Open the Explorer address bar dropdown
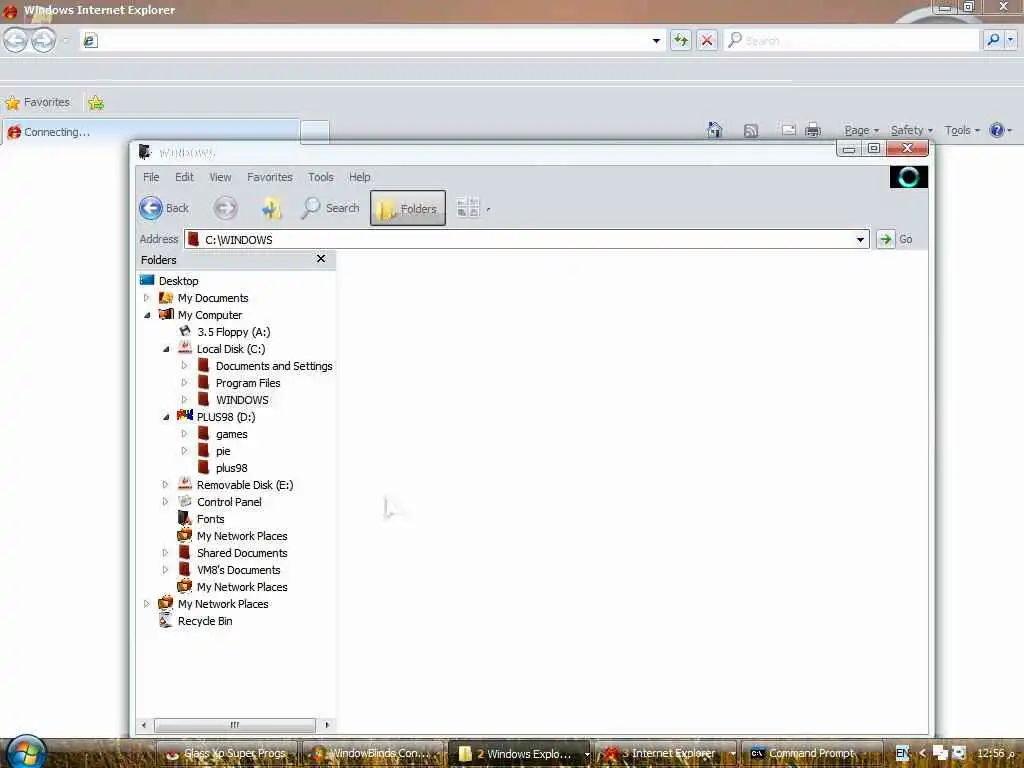The width and height of the screenshot is (1024, 768). tap(860, 240)
